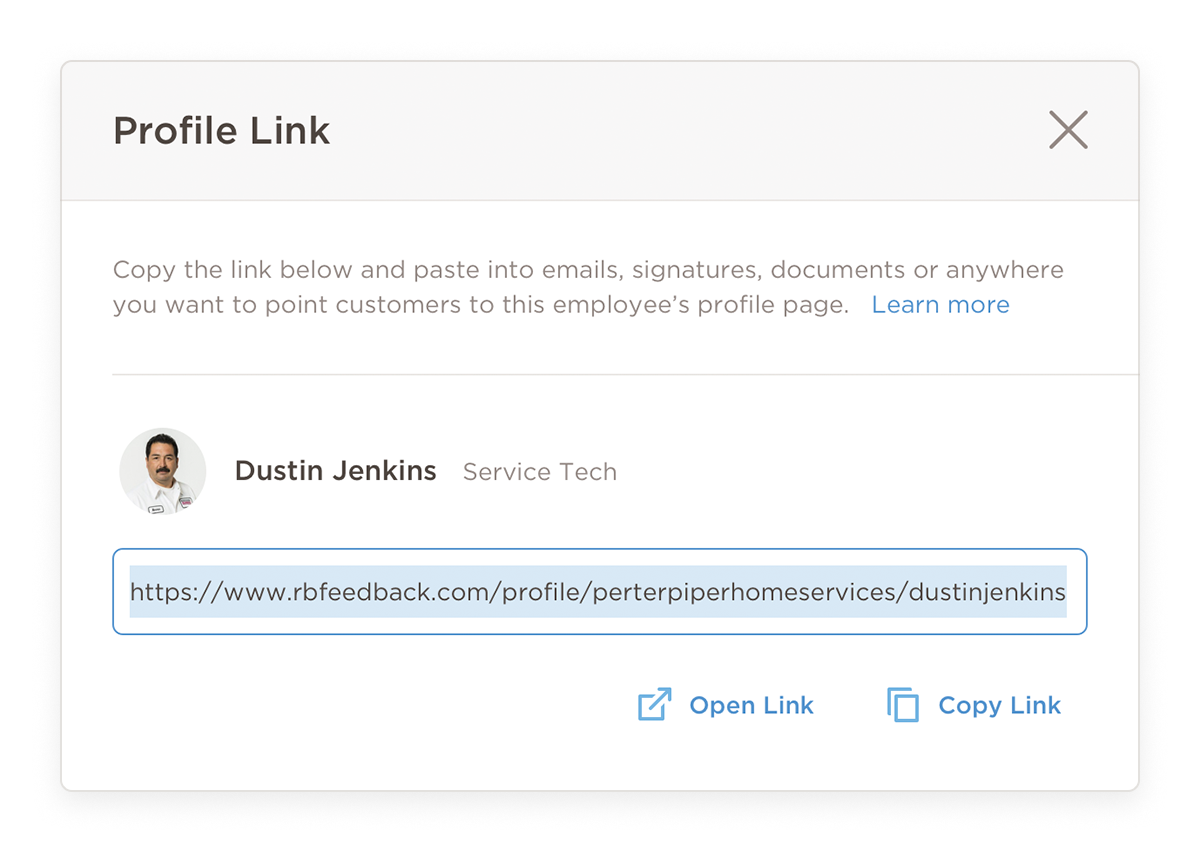This screenshot has height=852, width=1200.
Task: Dismiss the Profile Link dialog via X
Action: tap(1067, 130)
